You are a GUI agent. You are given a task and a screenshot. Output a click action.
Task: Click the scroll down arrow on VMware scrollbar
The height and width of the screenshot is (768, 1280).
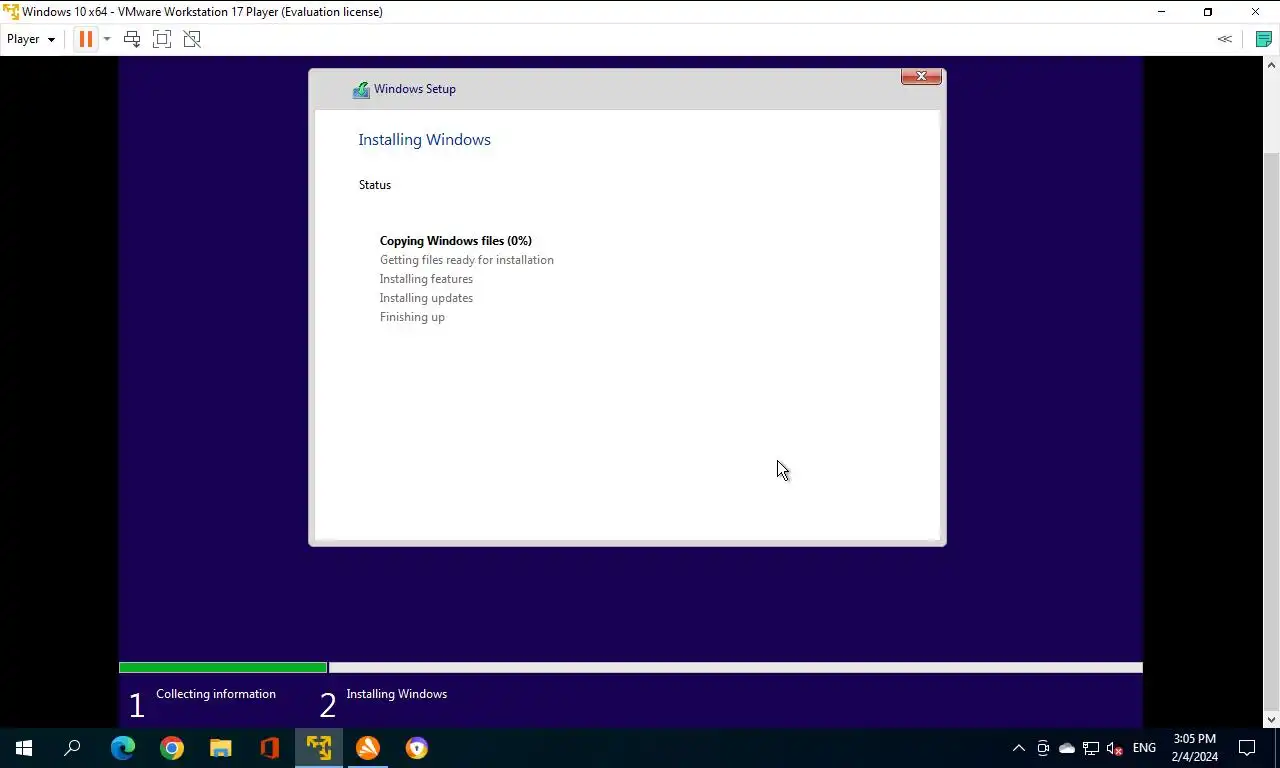click(x=1271, y=719)
